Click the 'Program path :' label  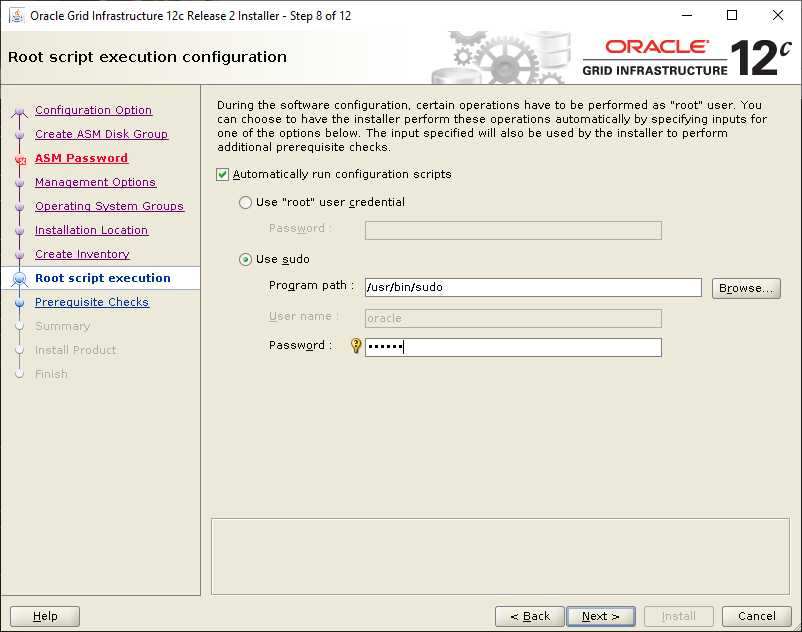pos(311,285)
